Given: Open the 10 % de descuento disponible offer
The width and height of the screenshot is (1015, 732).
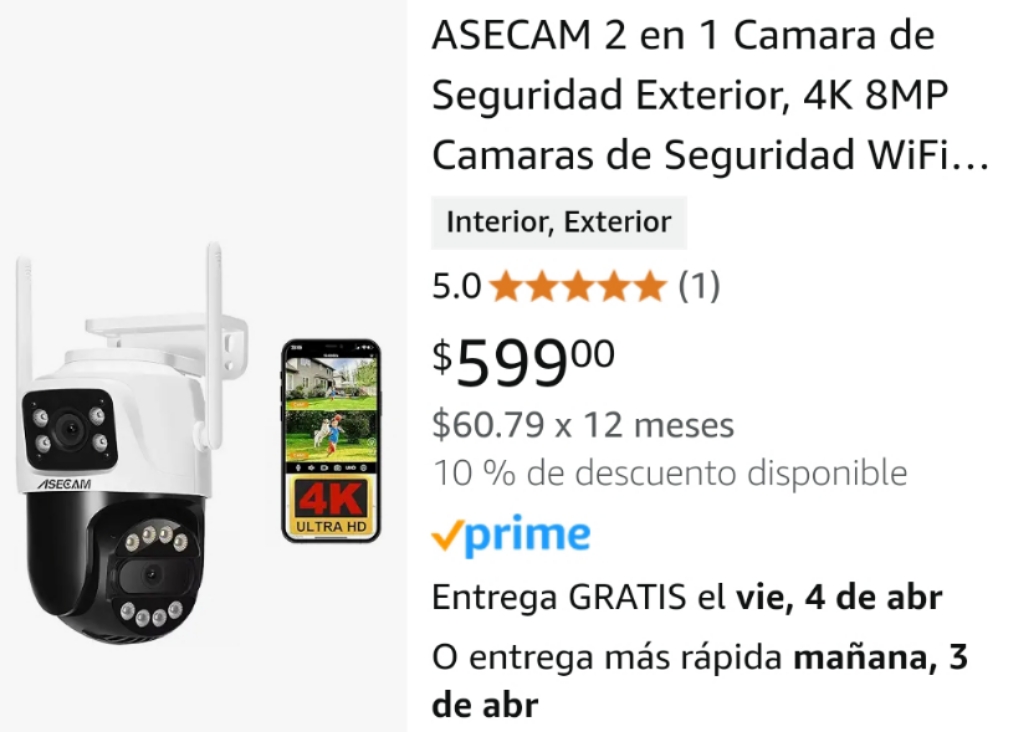Looking at the screenshot, I should [670, 472].
